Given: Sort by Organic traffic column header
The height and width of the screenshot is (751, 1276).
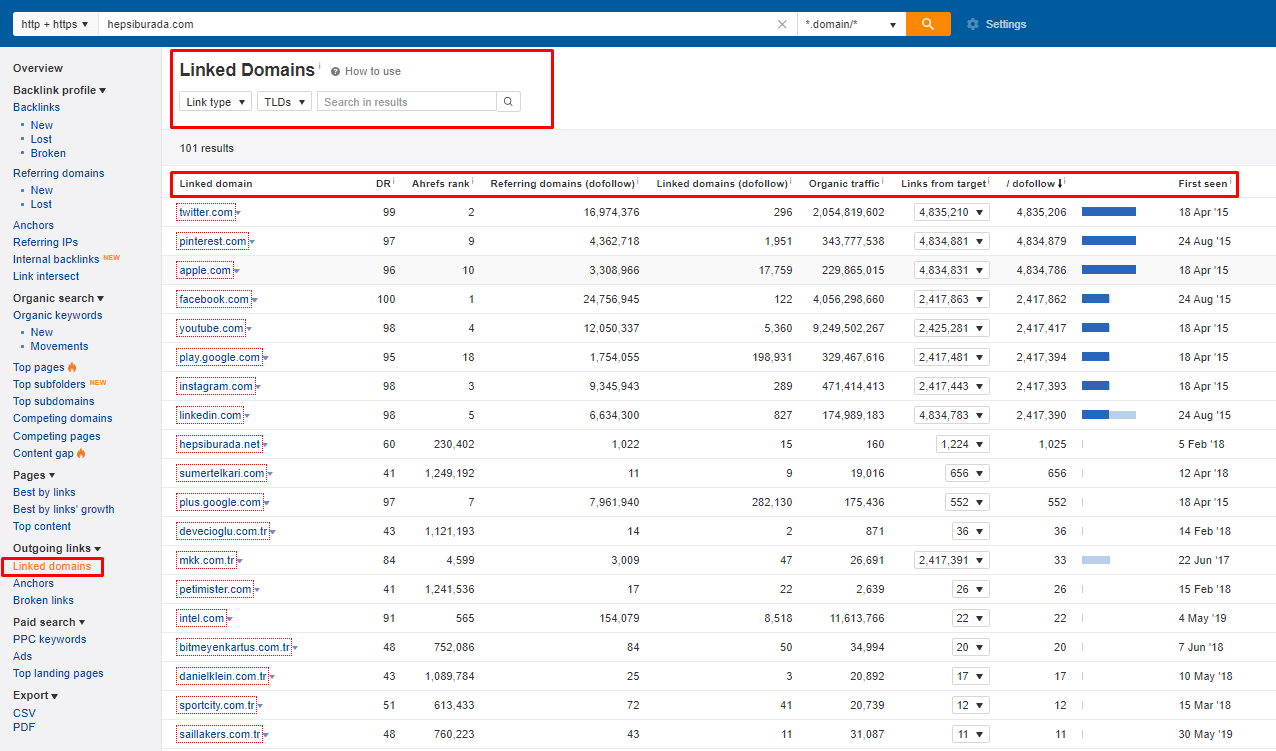Looking at the screenshot, I should click(844, 183).
